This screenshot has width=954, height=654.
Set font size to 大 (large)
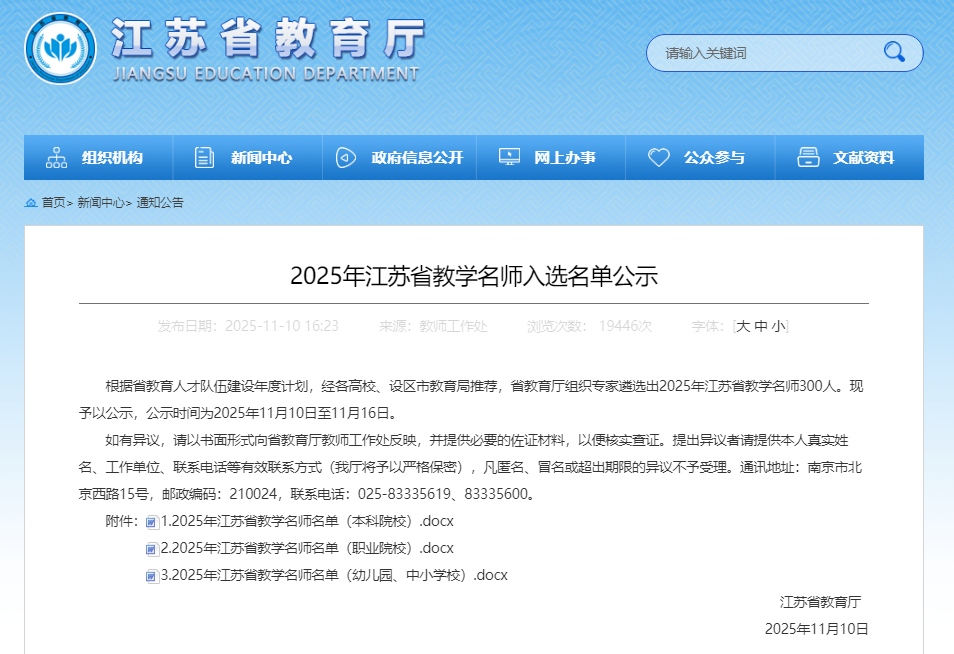tap(743, 326)
